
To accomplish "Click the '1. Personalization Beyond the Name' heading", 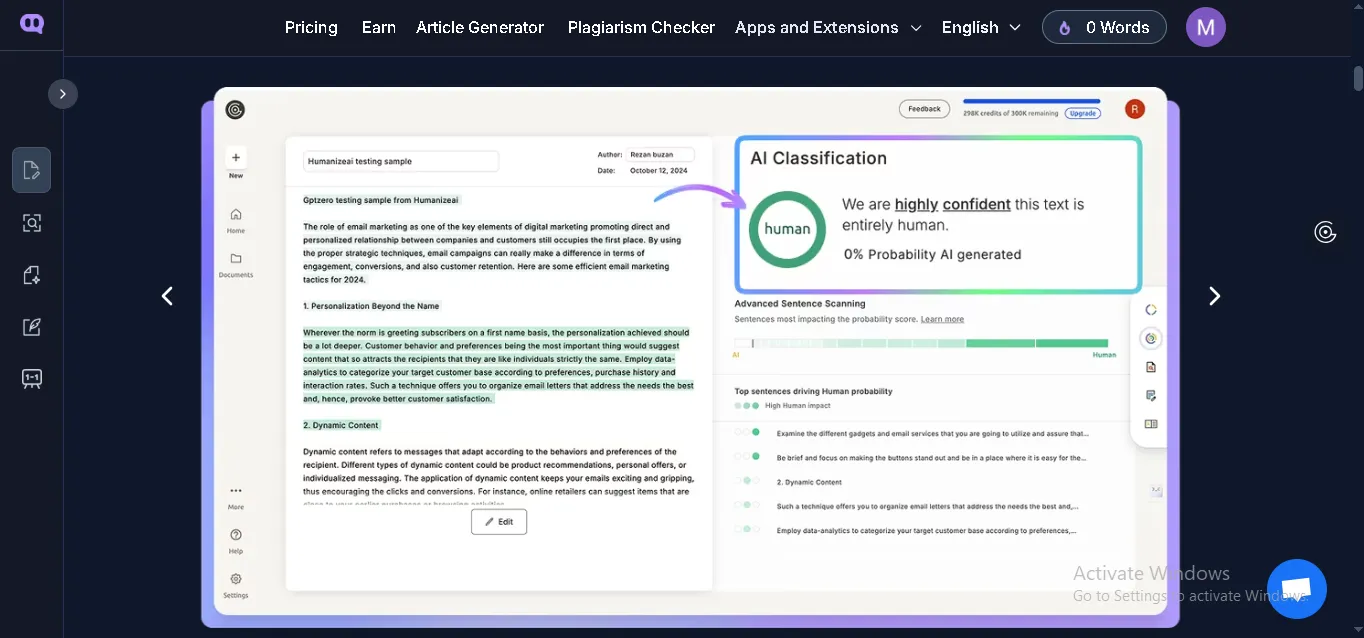I will click(371, 306).
